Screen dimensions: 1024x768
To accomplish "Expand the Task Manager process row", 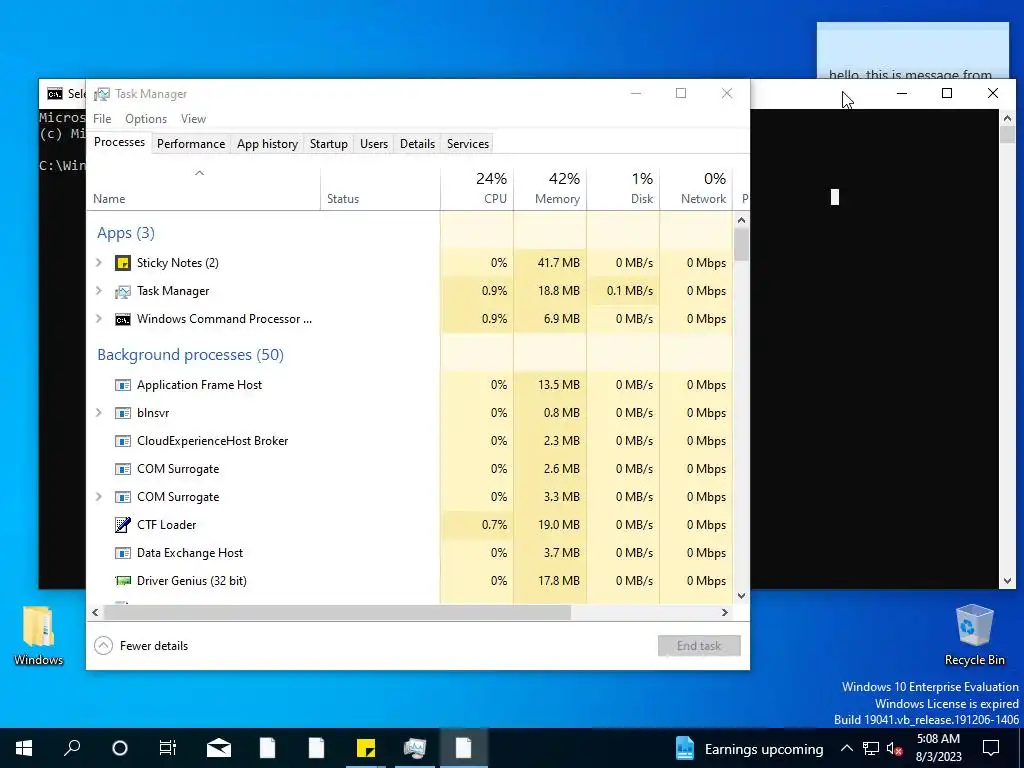I will (99, 291).
